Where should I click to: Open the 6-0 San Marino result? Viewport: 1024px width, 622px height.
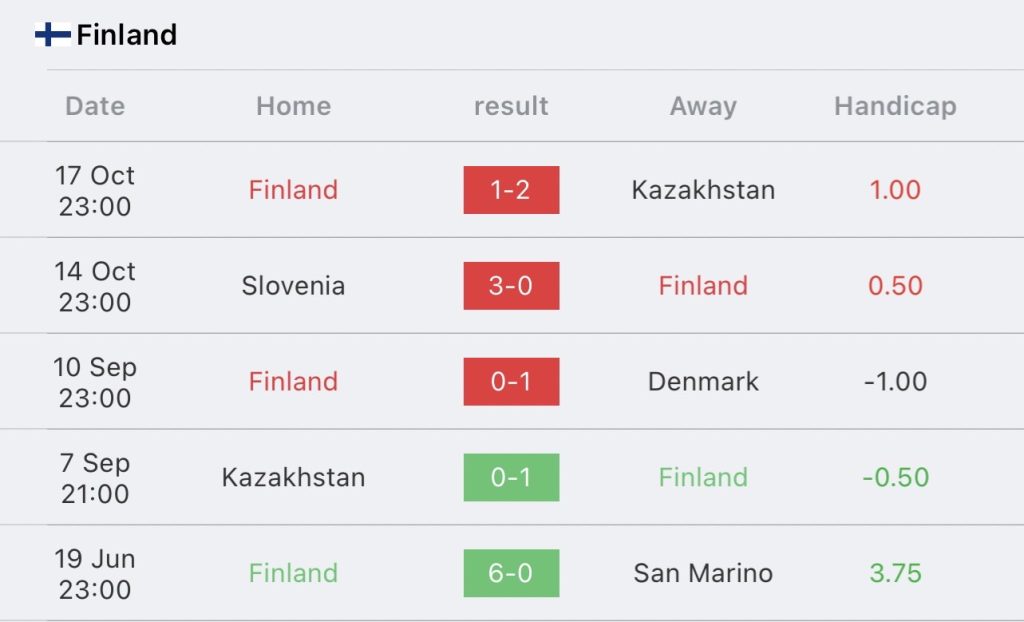tap(511, 573)
